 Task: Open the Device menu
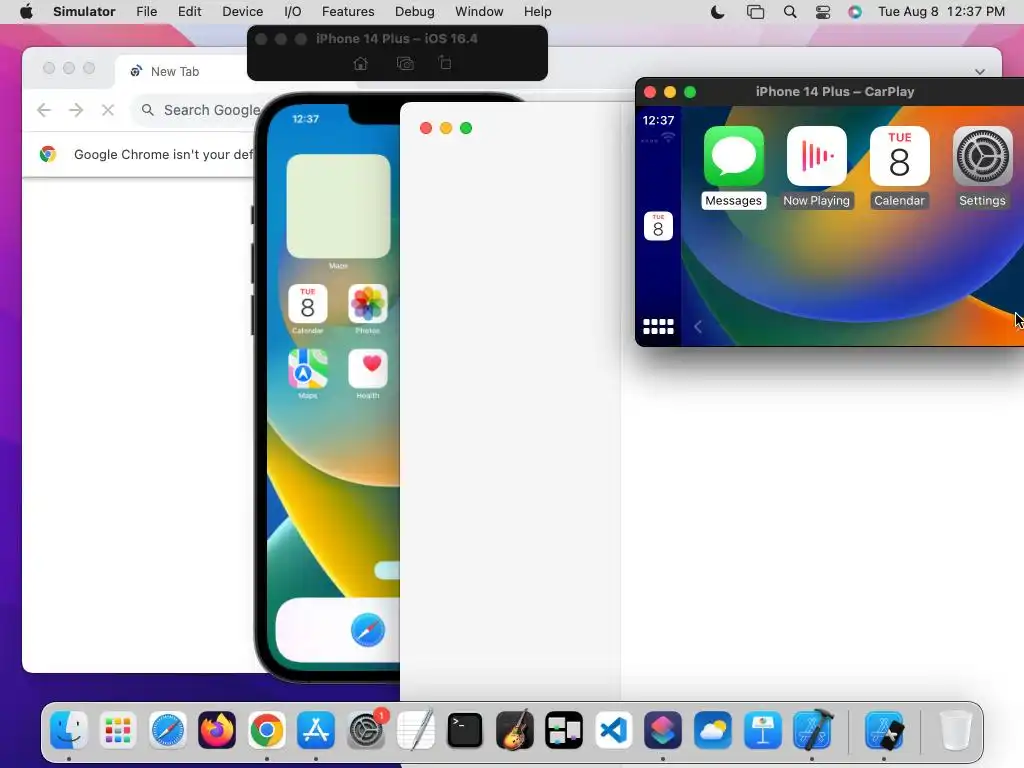242,12
